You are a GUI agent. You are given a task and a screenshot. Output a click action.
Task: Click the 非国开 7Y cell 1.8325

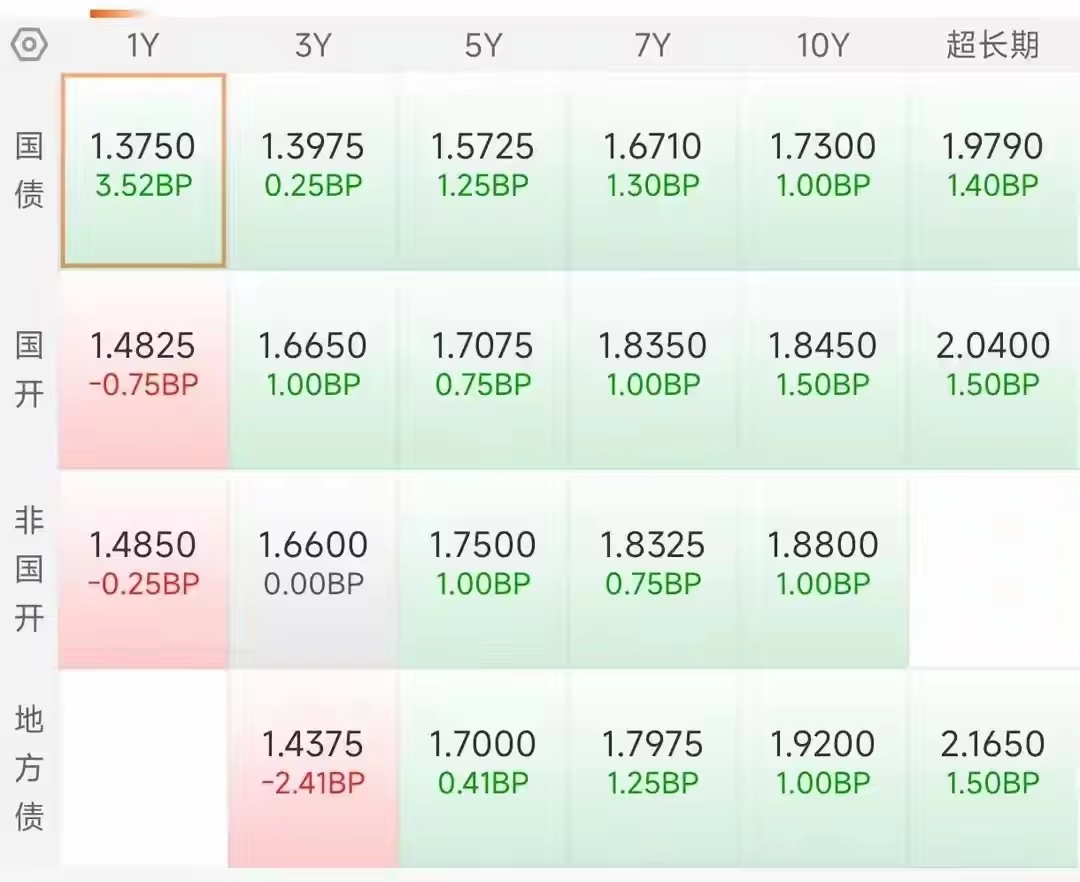653,569
